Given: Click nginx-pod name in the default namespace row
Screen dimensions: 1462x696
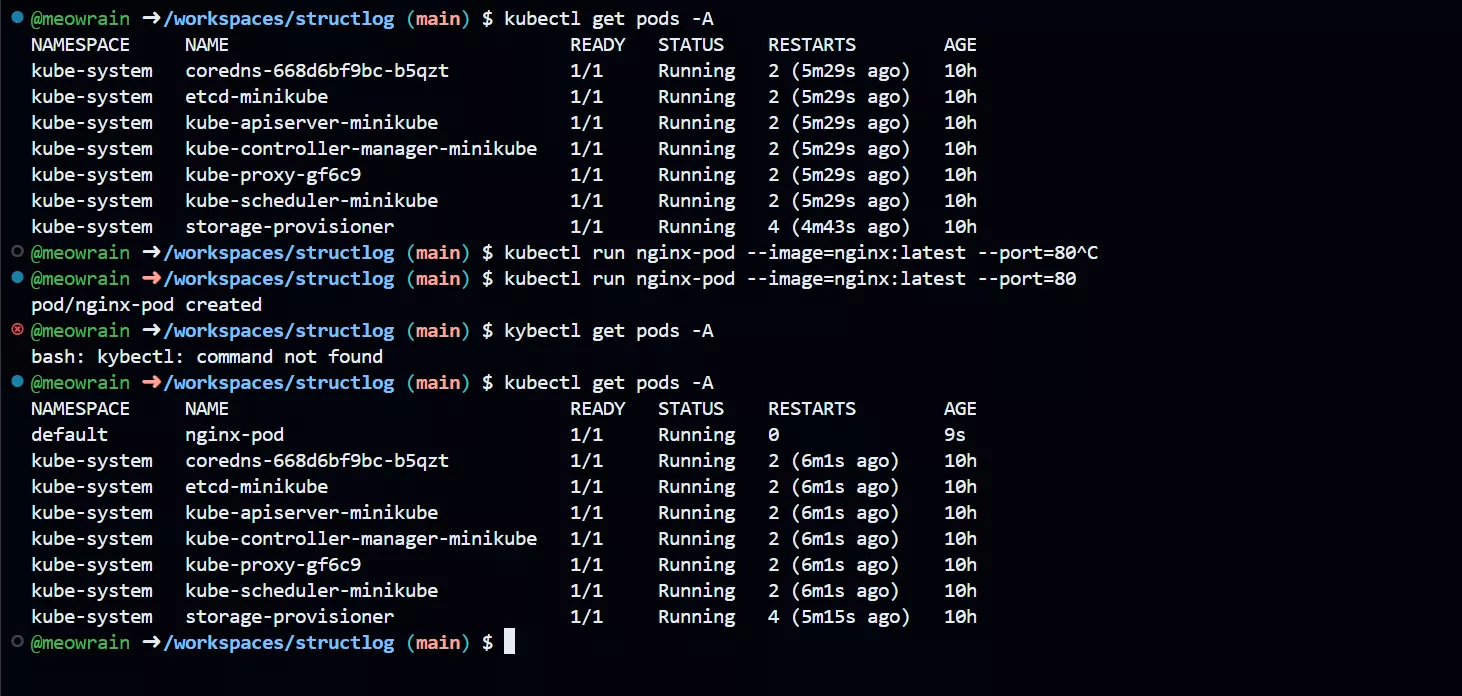Looking at the screenshot, I should pyautogui.click(x=234, y=435).
